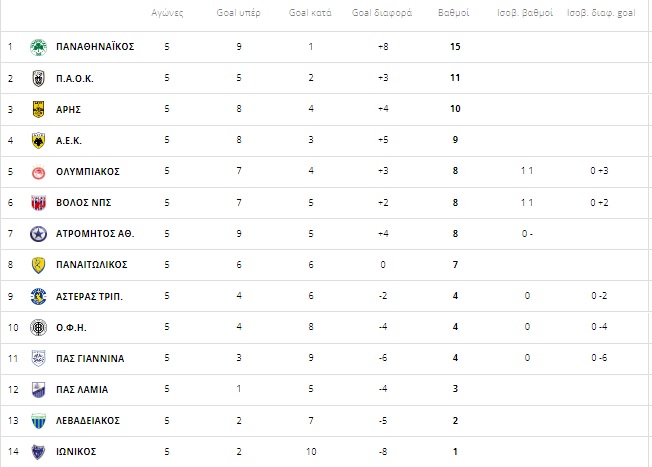Click the ΟΛΥΜΠΙΑΚΟΣ red crest

tap(39, 172)
